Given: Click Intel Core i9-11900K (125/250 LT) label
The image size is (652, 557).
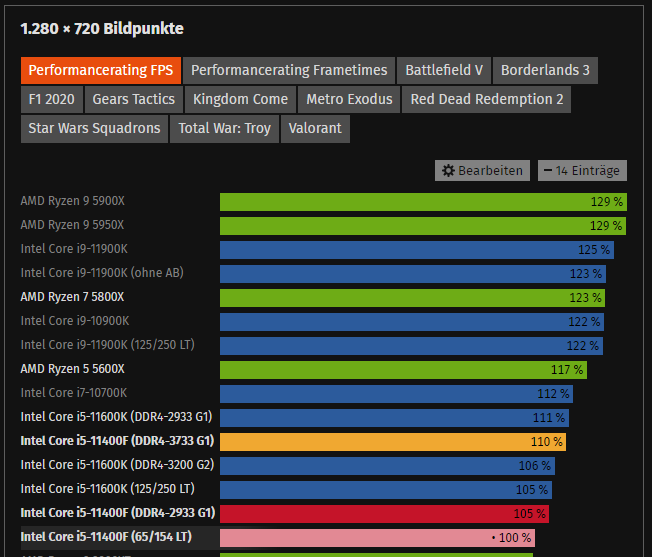Looking at the screenshot, I should click(x=107, y=345).
